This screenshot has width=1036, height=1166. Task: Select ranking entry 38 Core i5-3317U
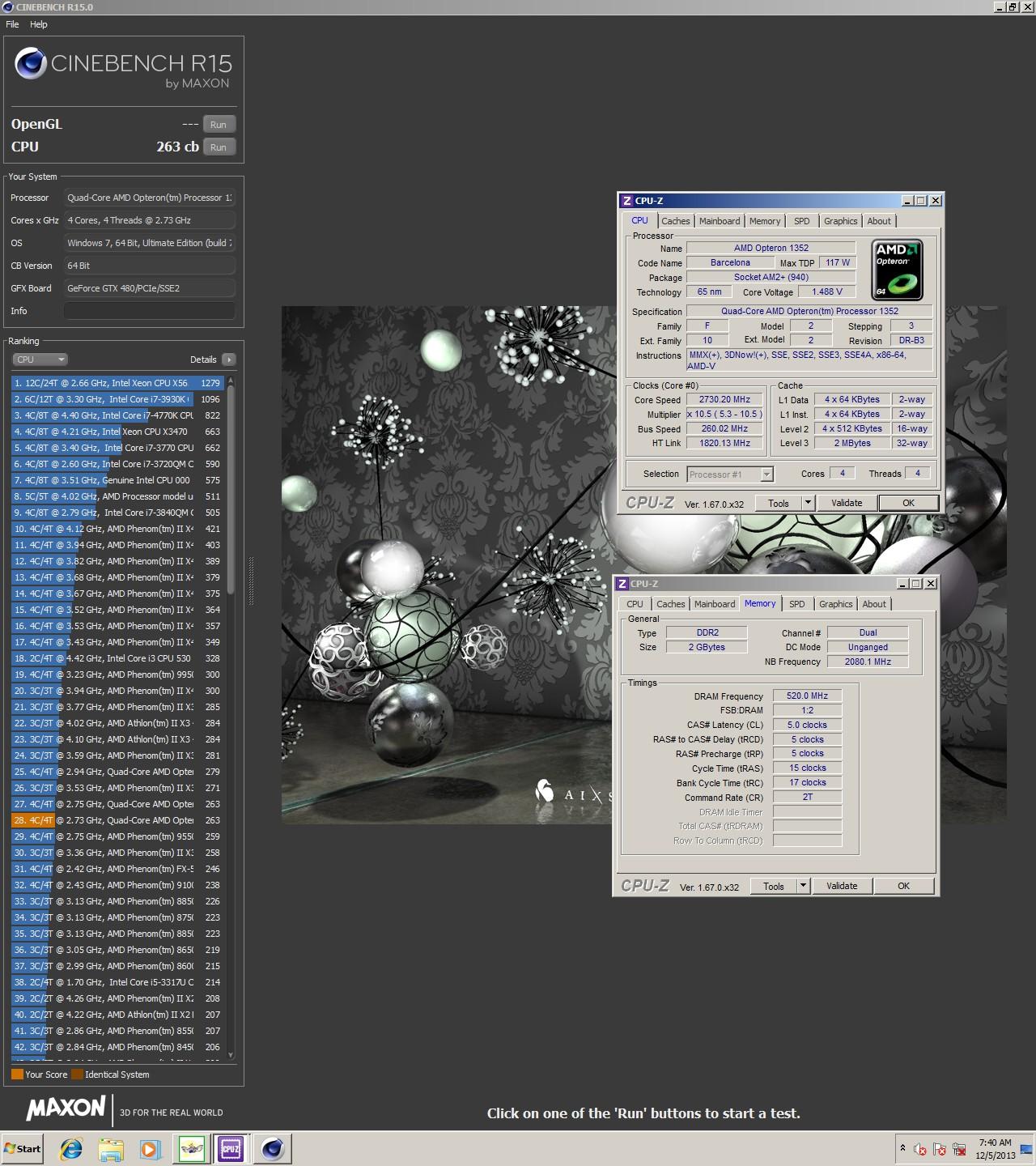pos(117,982)
